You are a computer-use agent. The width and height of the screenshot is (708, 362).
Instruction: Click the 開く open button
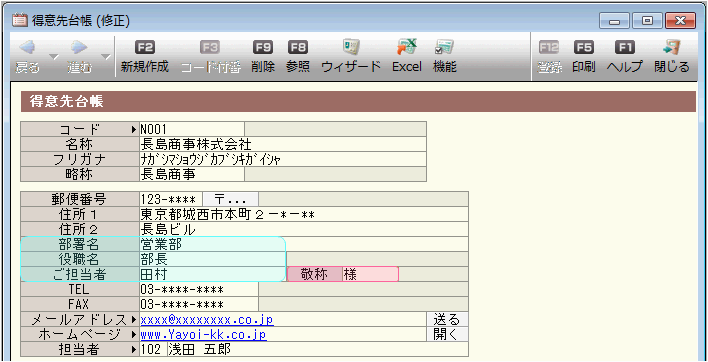click(447, 334)
